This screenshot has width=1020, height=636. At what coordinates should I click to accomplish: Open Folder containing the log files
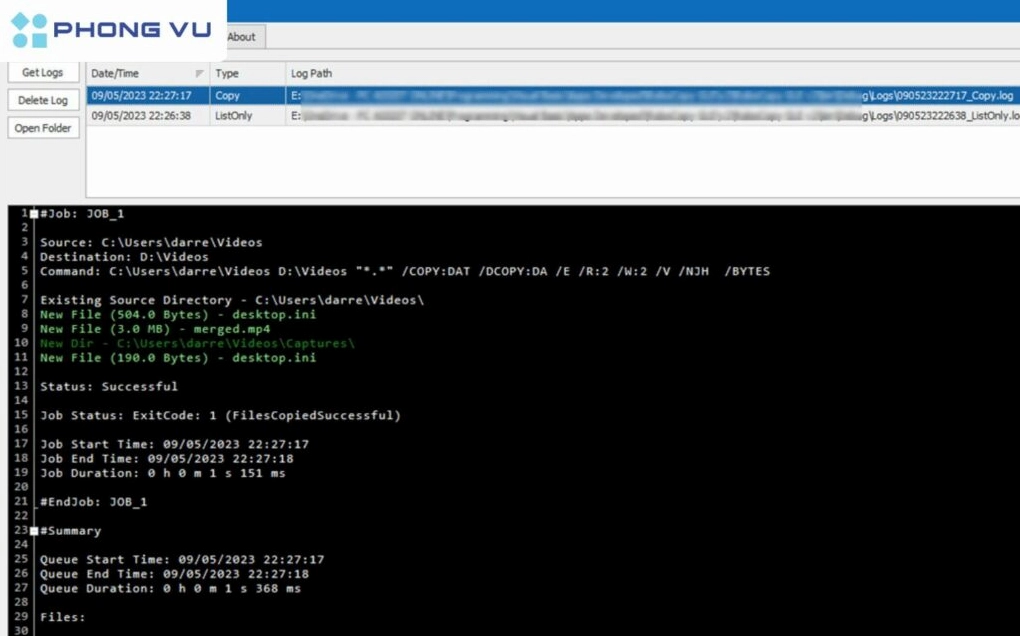tap(43, 128)
